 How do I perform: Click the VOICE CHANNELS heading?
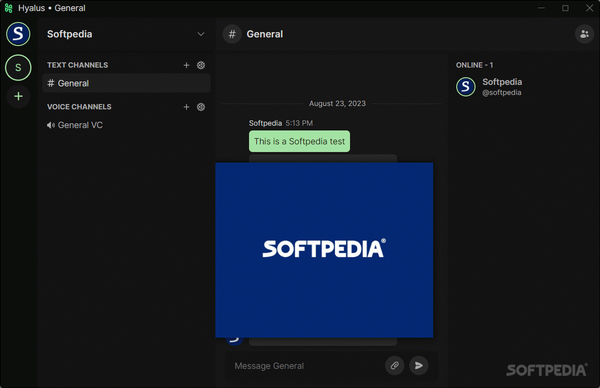pyautogui.click(x=79, y=107)
